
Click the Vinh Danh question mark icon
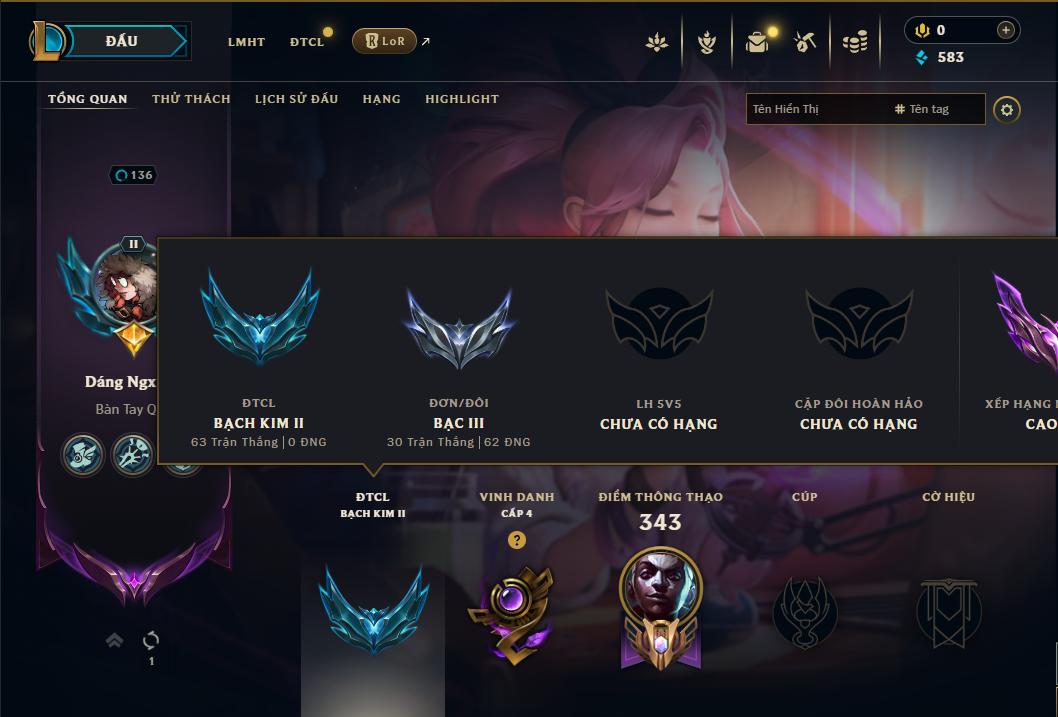click(x=517, y=540)
